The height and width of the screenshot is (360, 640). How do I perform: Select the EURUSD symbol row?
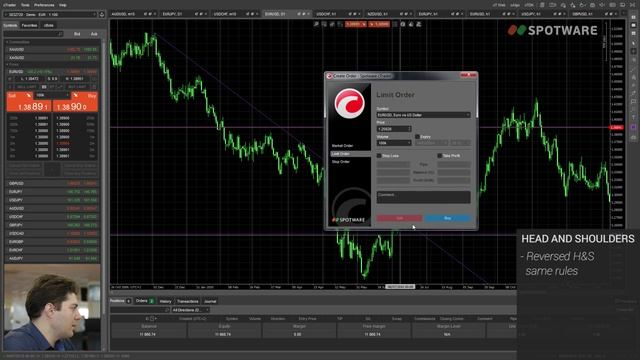coord(52,71)
